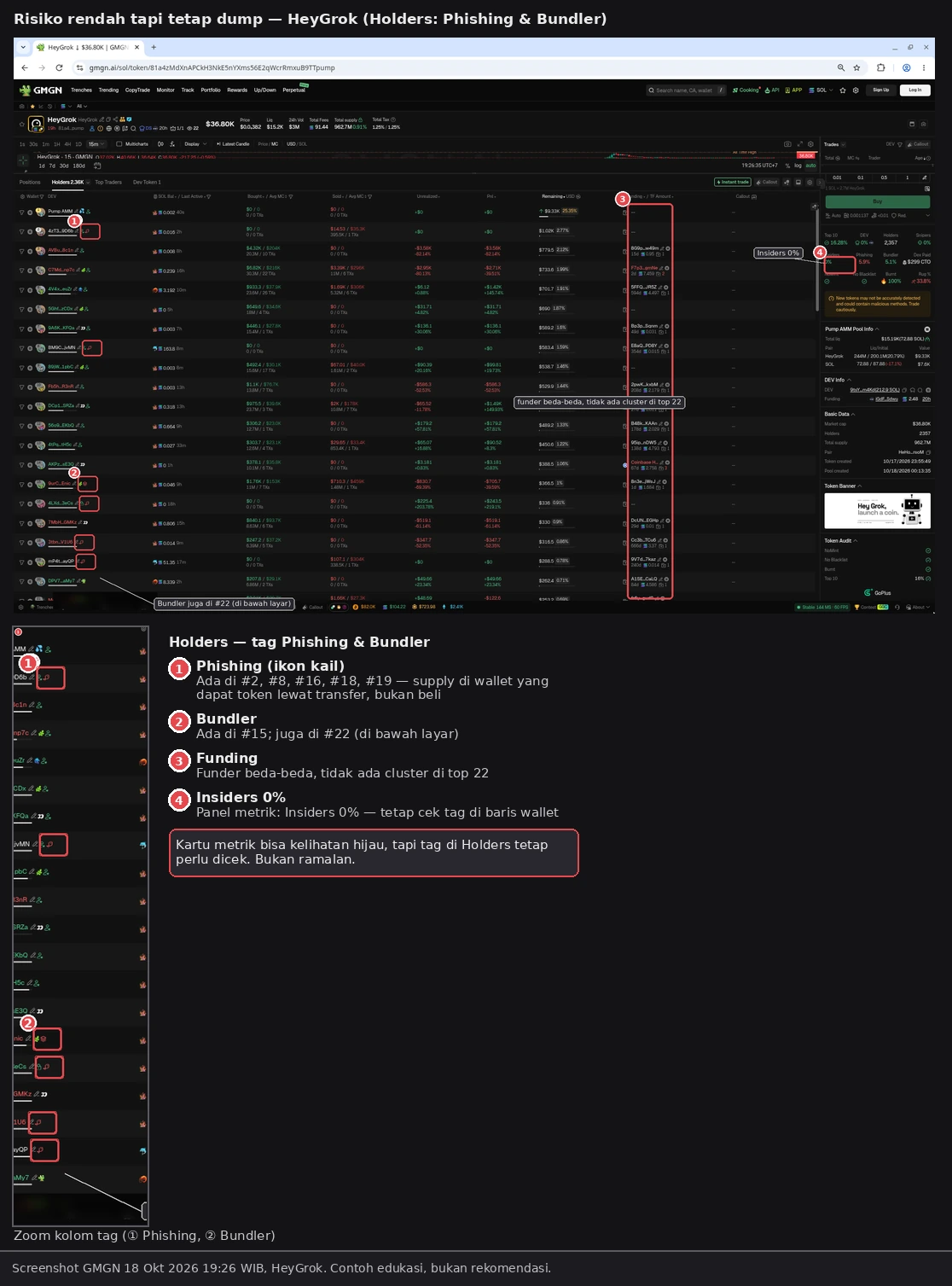Viewport: 952px width, 1286px height.
Task: Take chart snapshot with camera icon
Action: point(787,144)
